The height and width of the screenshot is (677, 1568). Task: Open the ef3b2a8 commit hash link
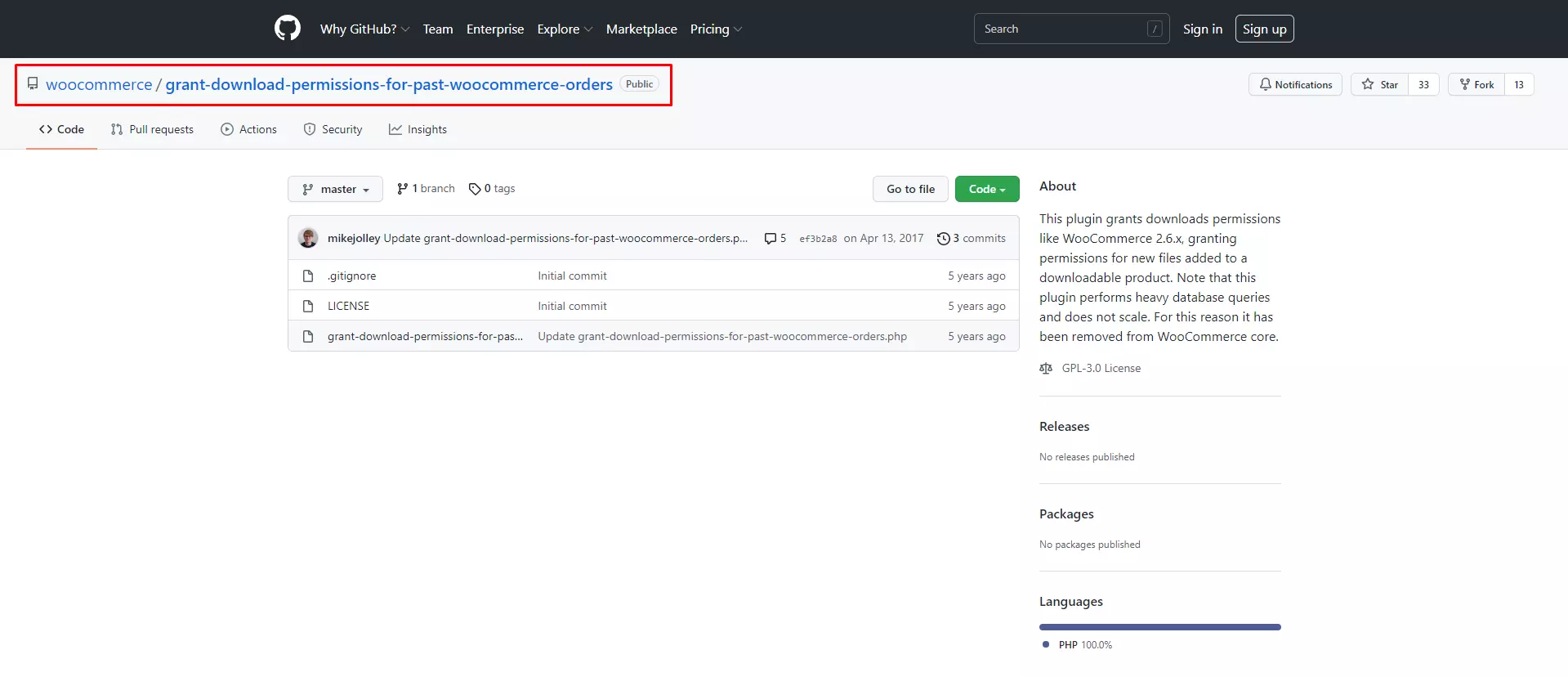(x=818, y=239)
